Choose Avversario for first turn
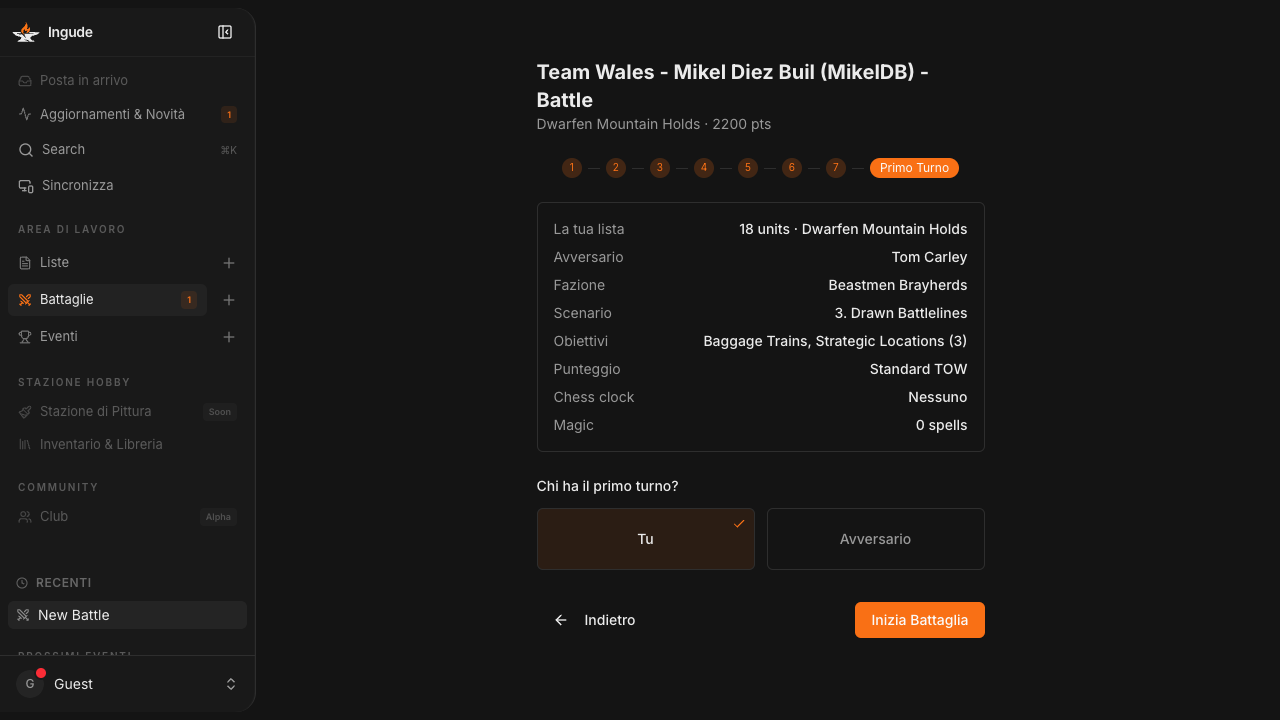The image size is (1280, 720). tap(876, 539)
